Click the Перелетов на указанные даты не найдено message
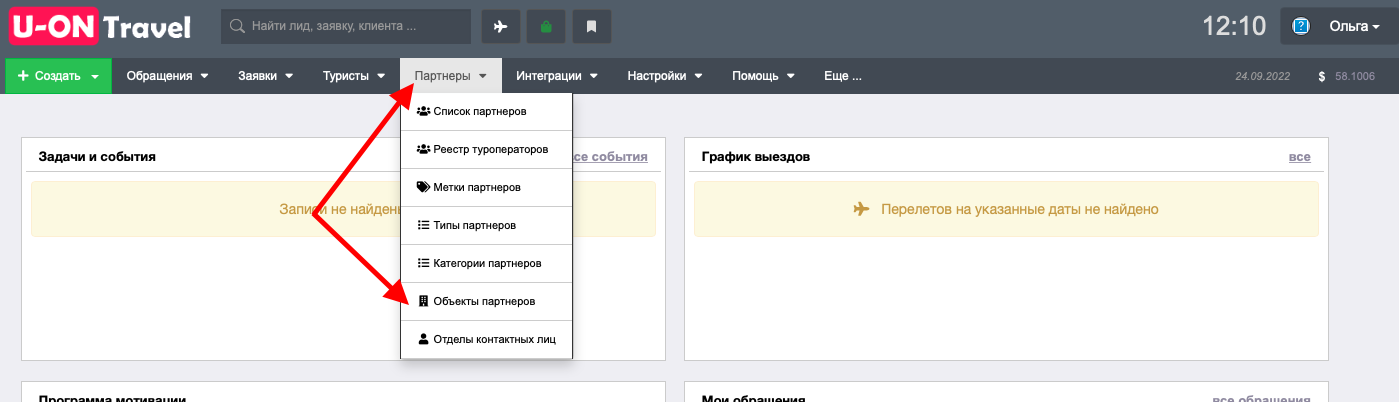The image size is (1399, 402). click(x=1019, y=209)
